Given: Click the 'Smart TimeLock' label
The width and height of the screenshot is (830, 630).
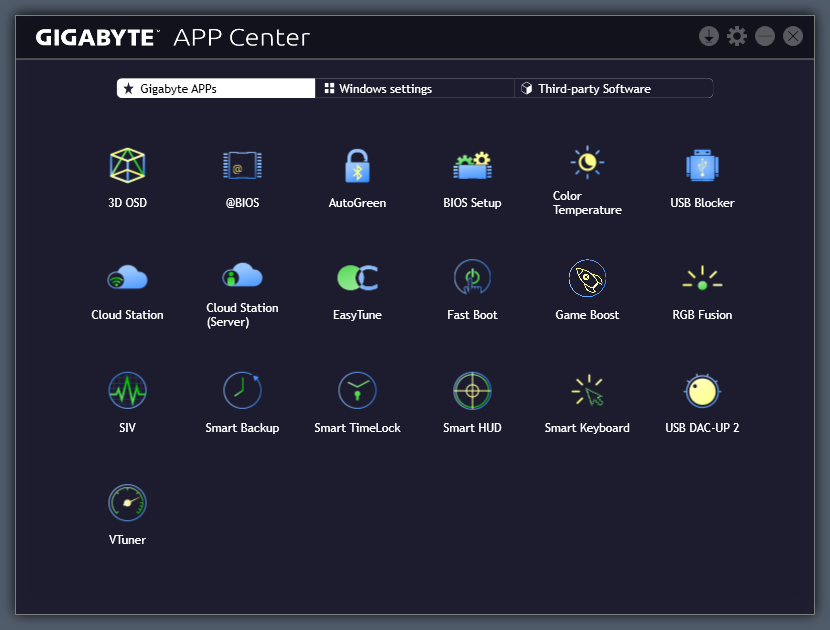Looking at the screenshot, I should (x=357, y=428).
